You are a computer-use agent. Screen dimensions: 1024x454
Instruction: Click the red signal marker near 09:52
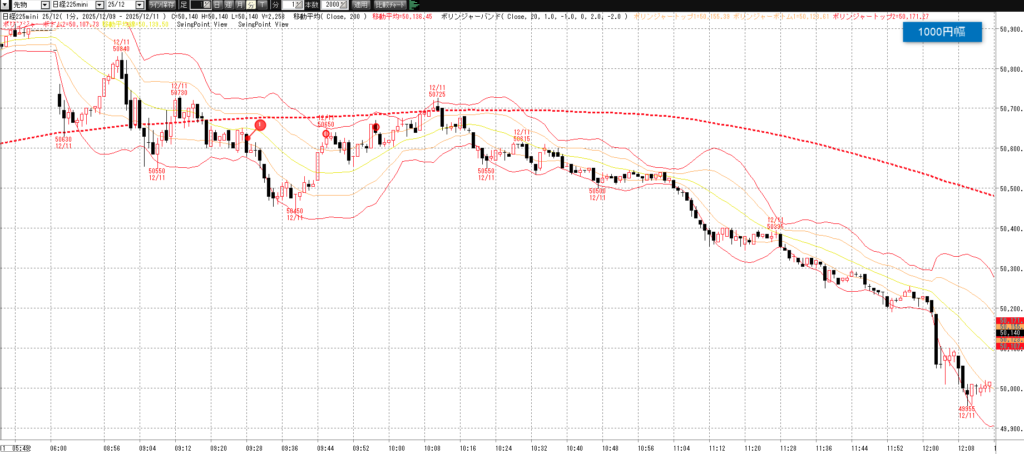(377, 127)
